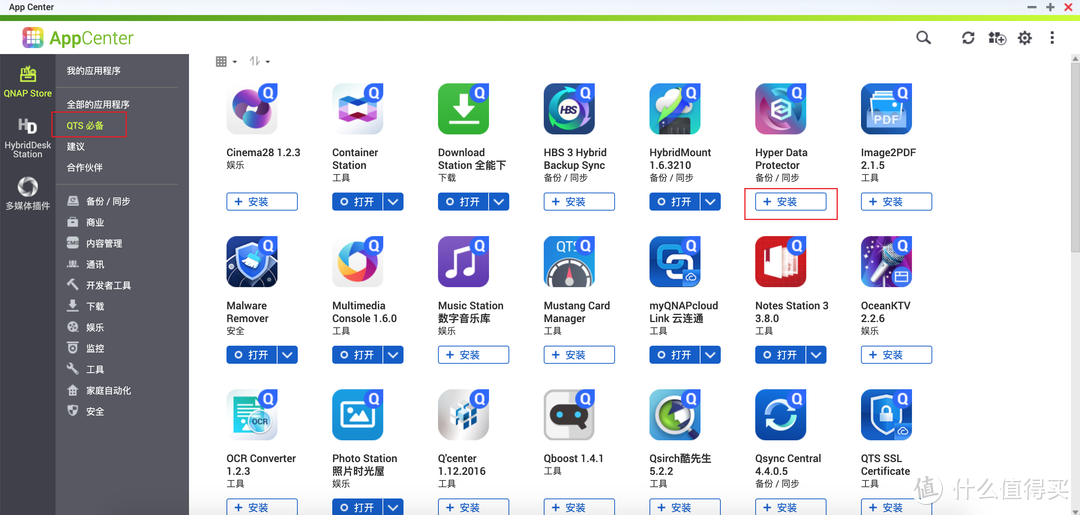Expand Download Station 打开 dropdown arrow
Viewport: 1080px width, 515px height.
tap(499, 202)
